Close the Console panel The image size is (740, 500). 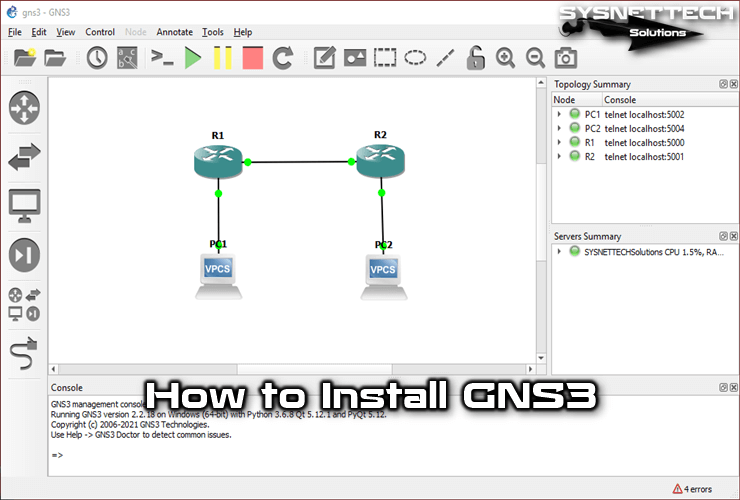click(733, 387)
